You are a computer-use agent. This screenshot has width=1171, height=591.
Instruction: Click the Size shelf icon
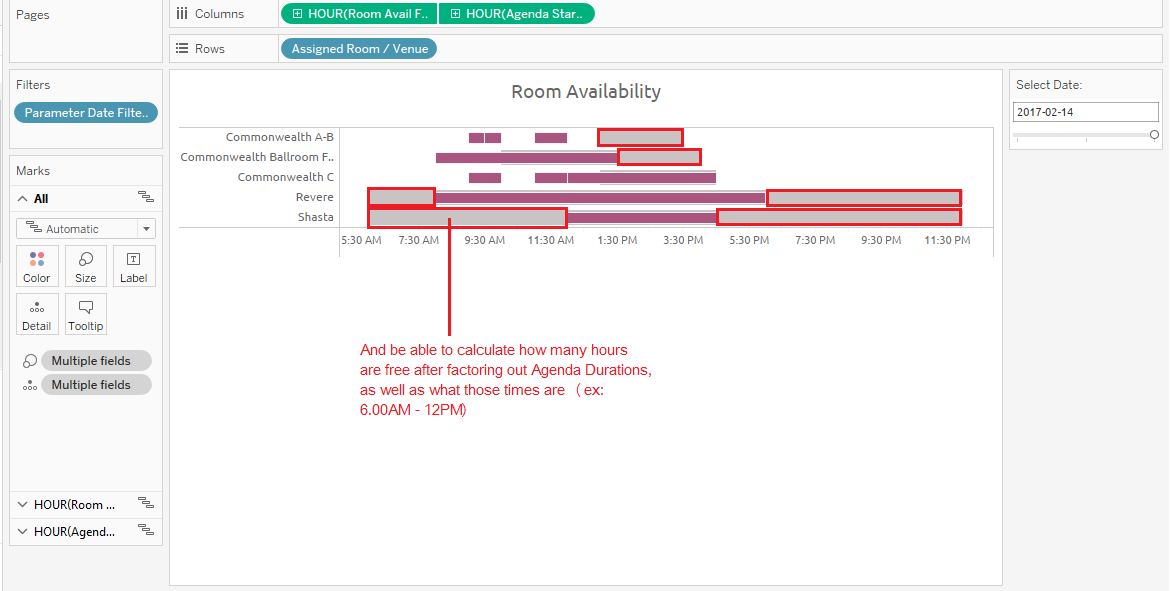85,265
